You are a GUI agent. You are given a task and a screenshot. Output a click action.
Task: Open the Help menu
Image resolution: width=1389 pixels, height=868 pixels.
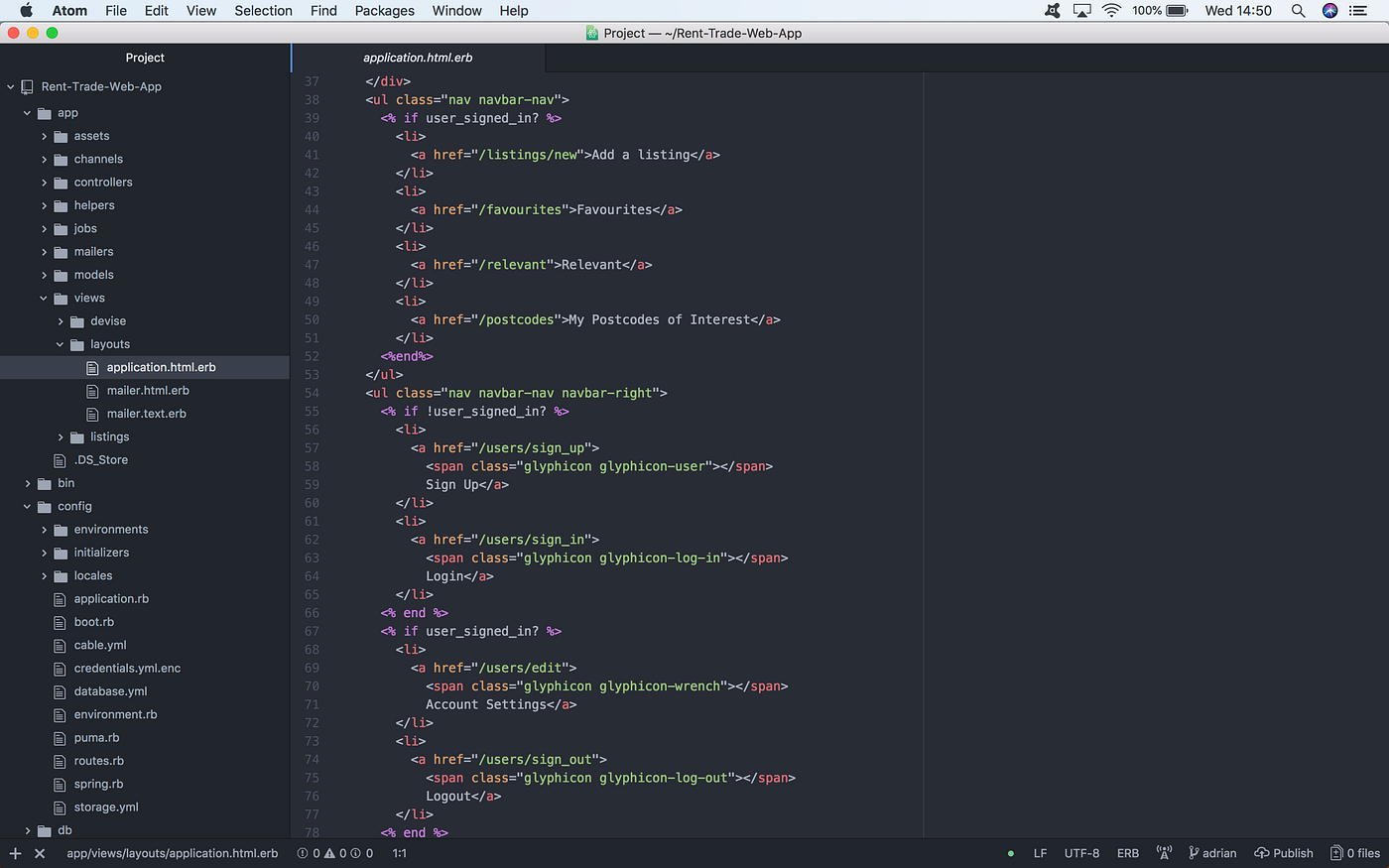514,10
